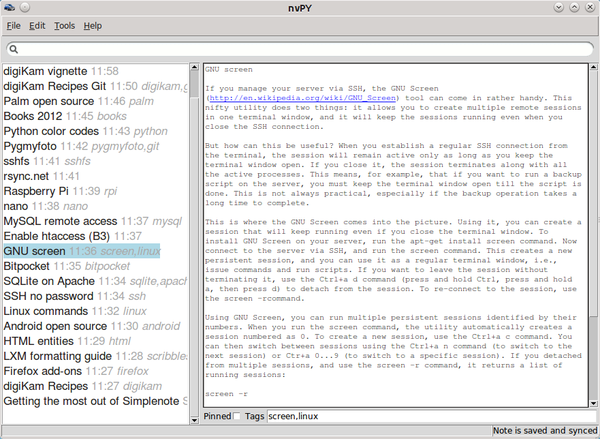Screen dimensions: 600x439
Task: Click the round window menu button in title bar
Action: pyautogui.click(x=25, y=7)
